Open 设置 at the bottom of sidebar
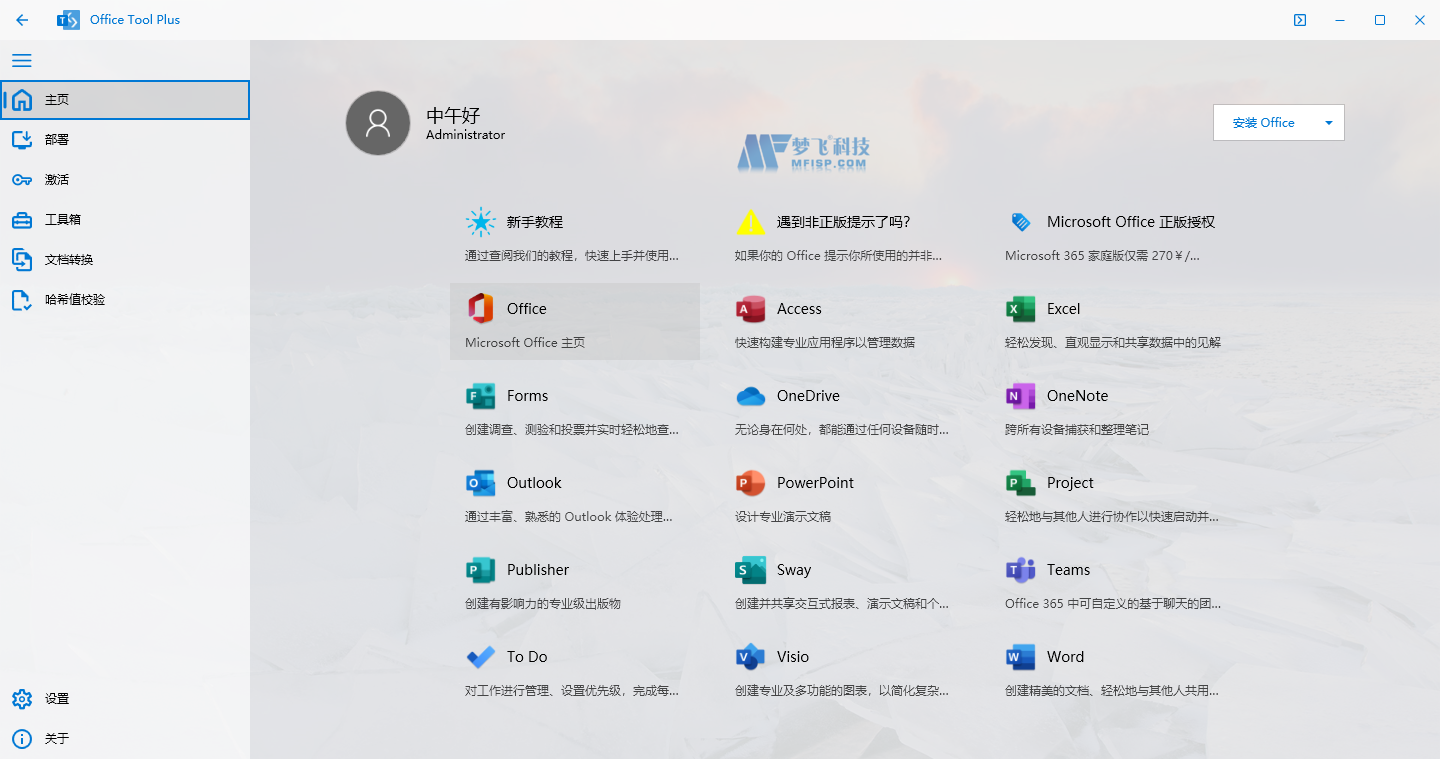The image size is (1440, 759). (55, 698)
